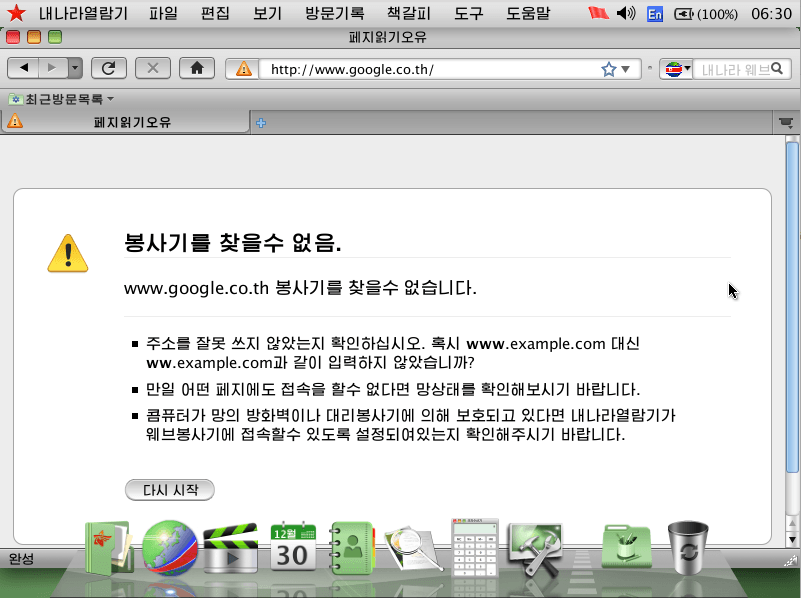Open the address book contacts in dock
Screen dimensions: 801x598
point(352,547)
